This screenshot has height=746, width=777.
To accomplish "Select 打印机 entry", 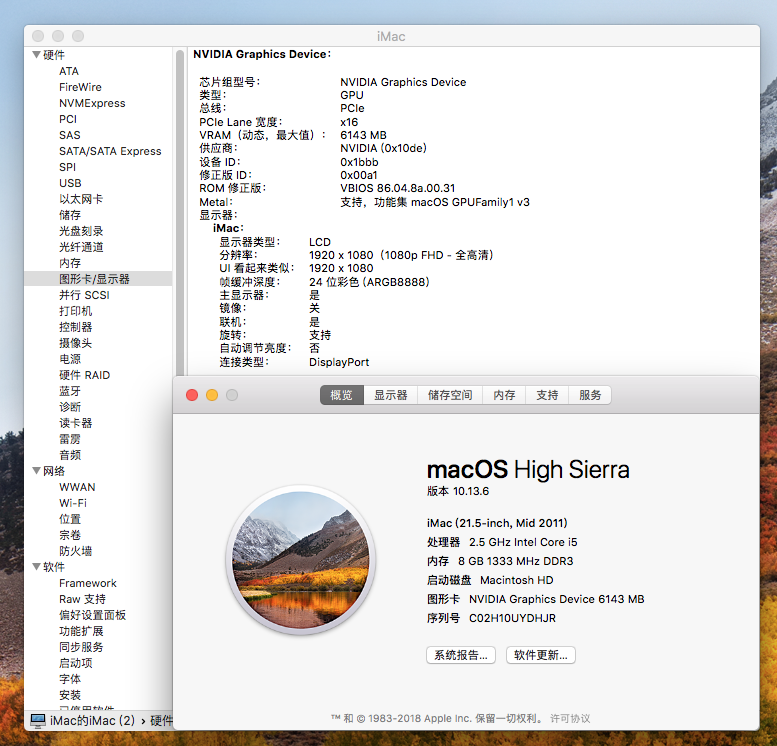I will (x=75, y=311).
